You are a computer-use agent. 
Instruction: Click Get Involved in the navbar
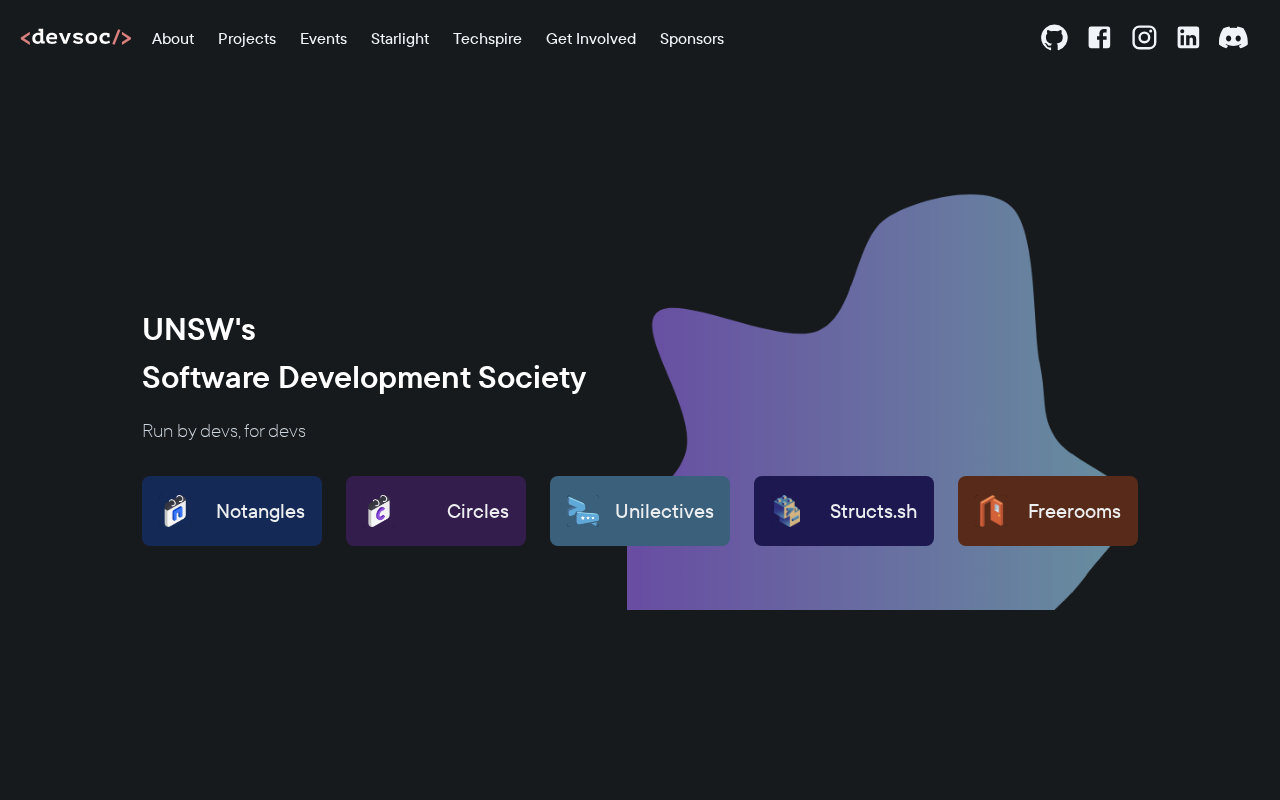coord(591,39)
